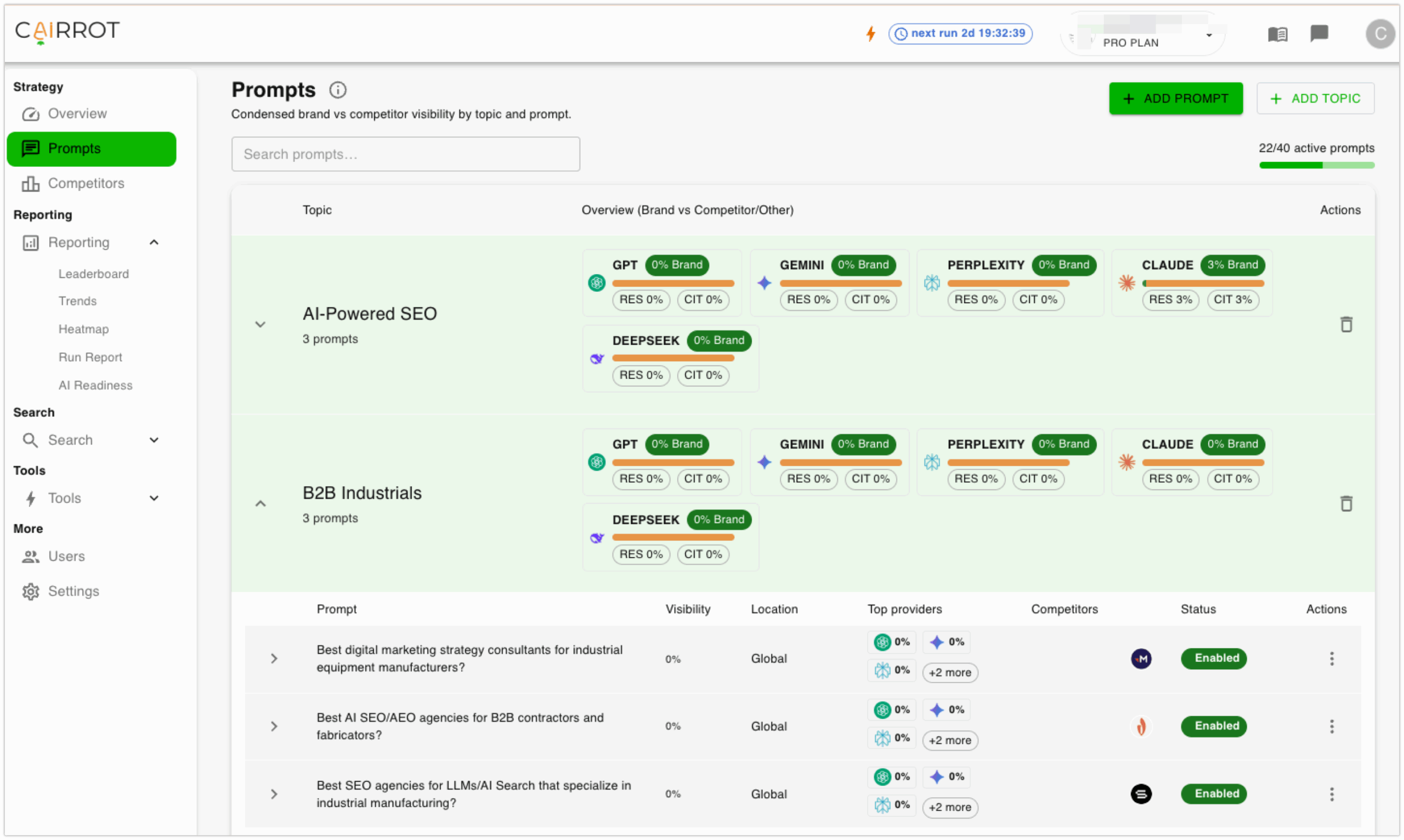Delete the AI-Powered SEO topic
1404x840 pixels.
click(x=1346, y=325)
